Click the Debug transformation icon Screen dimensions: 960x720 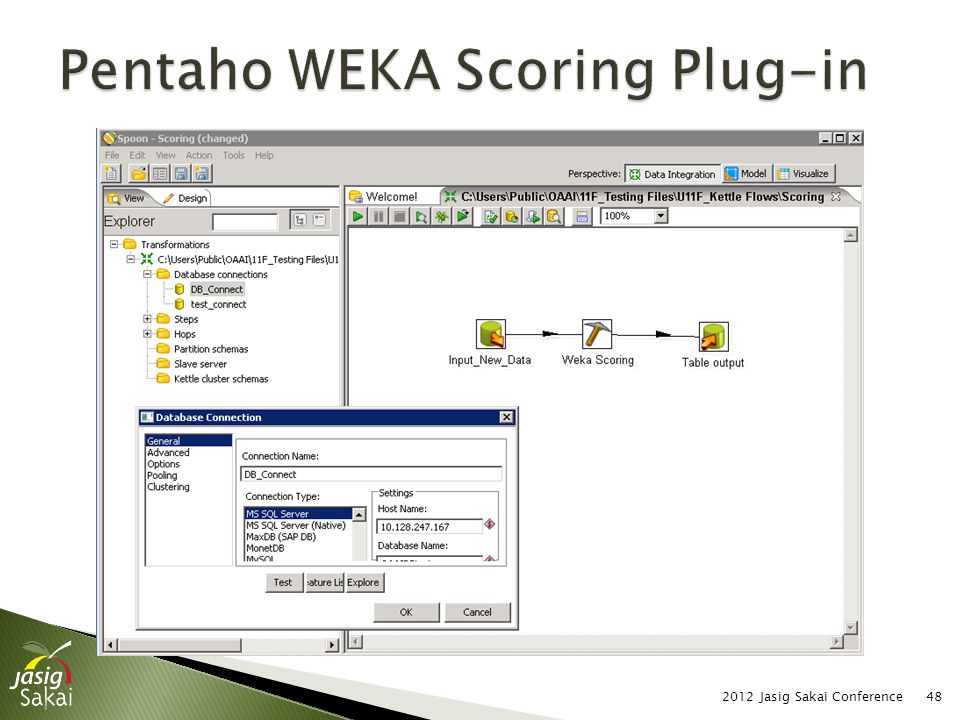(441, 216)
